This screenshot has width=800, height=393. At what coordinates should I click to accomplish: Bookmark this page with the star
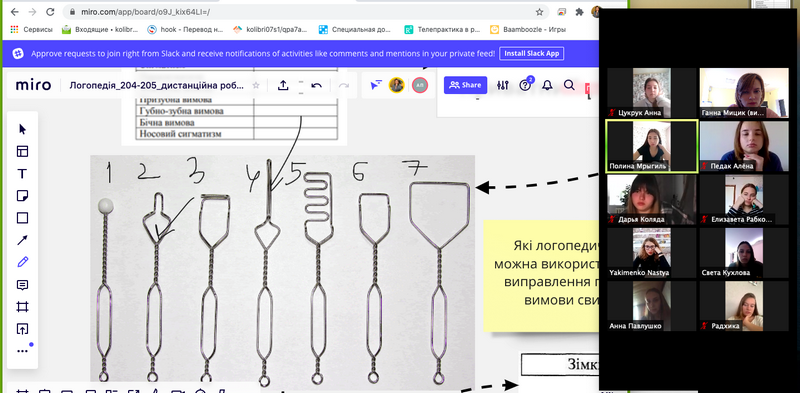[x=539, y=12]
